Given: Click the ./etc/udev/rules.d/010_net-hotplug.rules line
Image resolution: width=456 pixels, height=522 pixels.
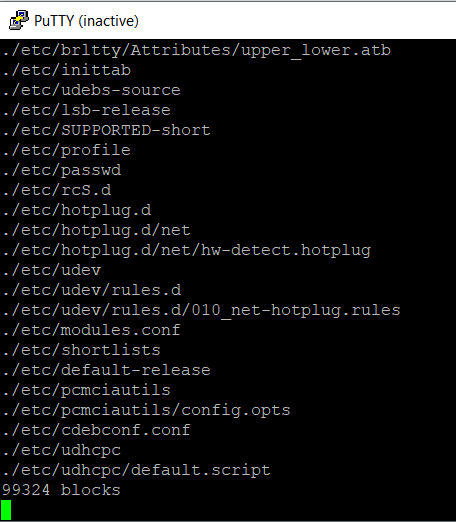Looking at the screenshot, I should coord(202,311).
